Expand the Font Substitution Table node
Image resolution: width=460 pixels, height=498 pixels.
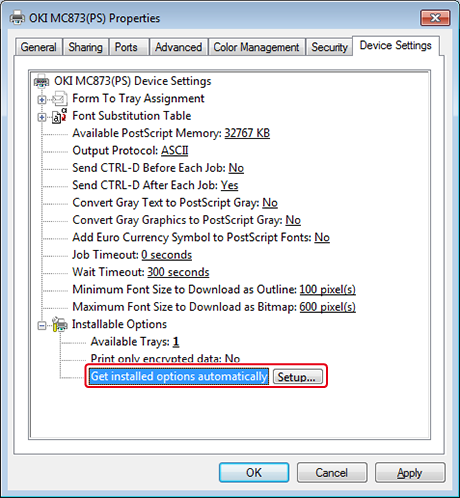pyautogui.click(x=42, y=117)
